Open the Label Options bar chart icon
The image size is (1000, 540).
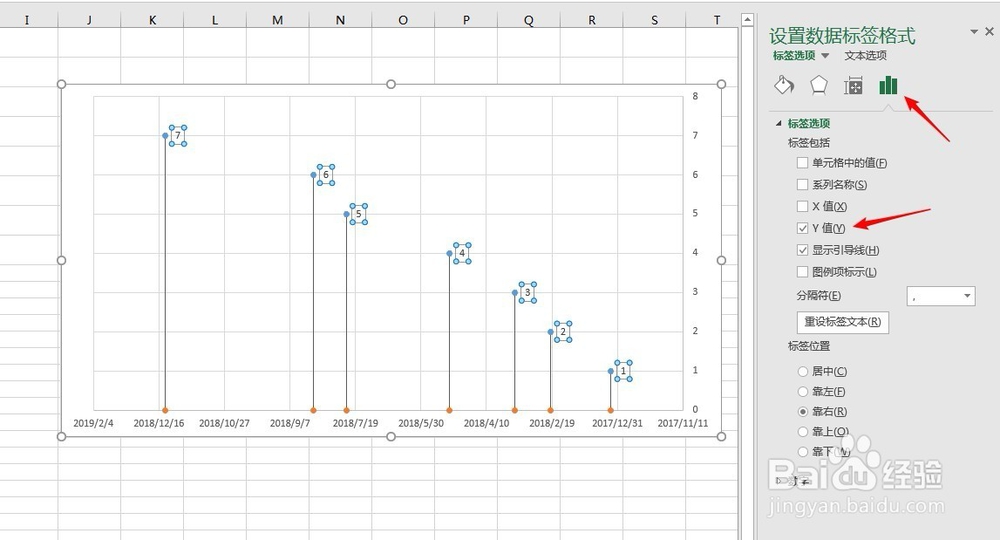pyautogui.click(x=888, y=85)
